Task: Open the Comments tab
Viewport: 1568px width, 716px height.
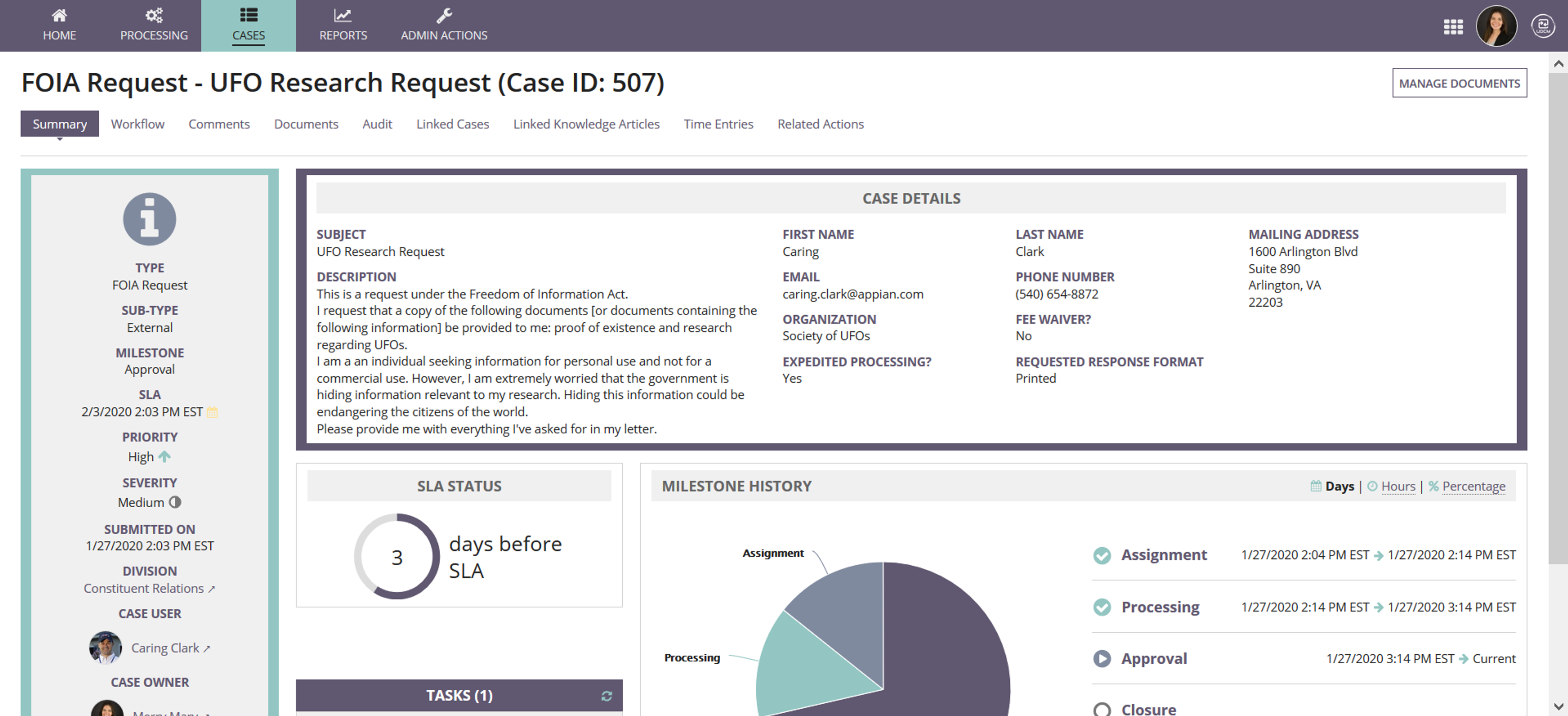Action: [x=219, y=124]
